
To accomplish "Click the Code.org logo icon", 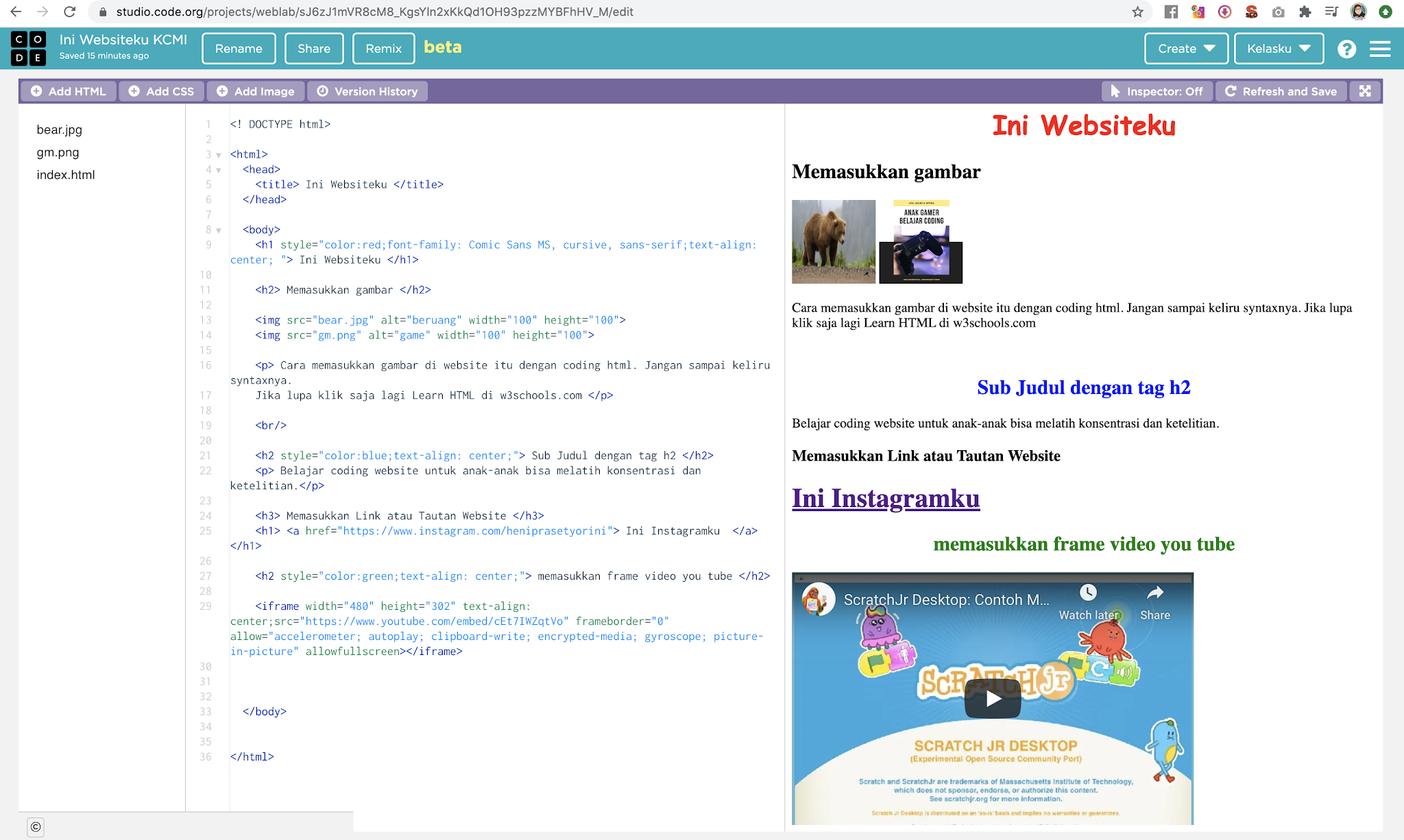I will point(29,49).
